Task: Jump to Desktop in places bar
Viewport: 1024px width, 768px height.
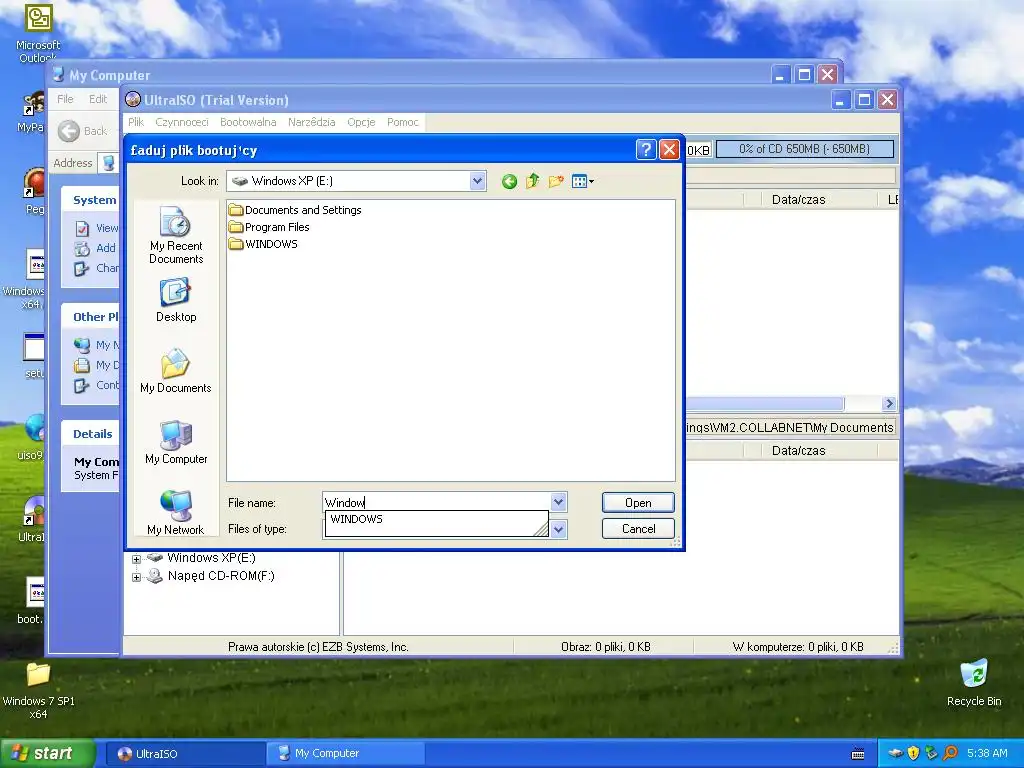Action: 176,300
